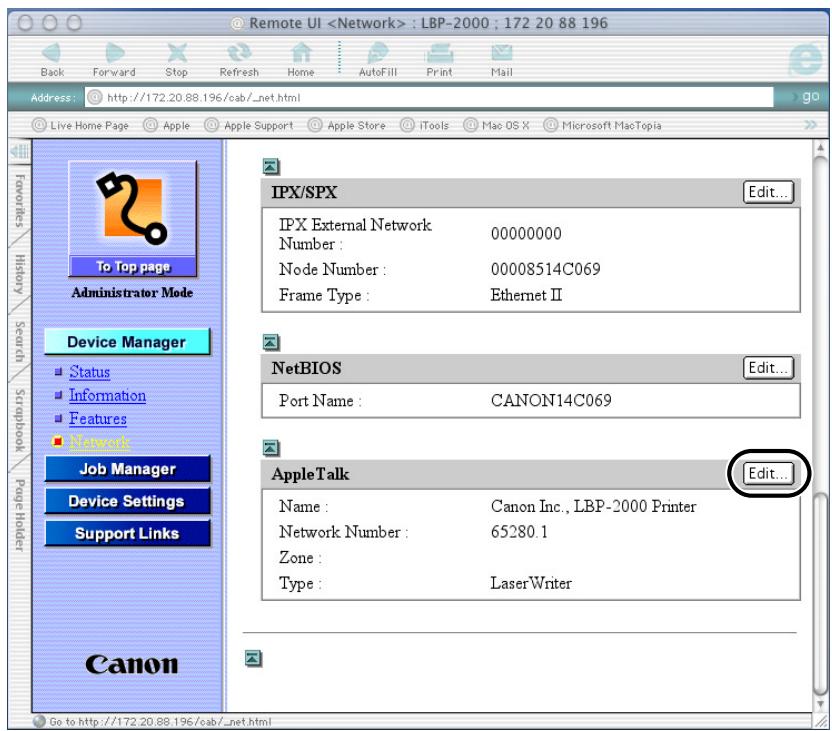
Task: Click the bottom return-to-top icon
Action: pyautogui.click(x=253, y=658)
